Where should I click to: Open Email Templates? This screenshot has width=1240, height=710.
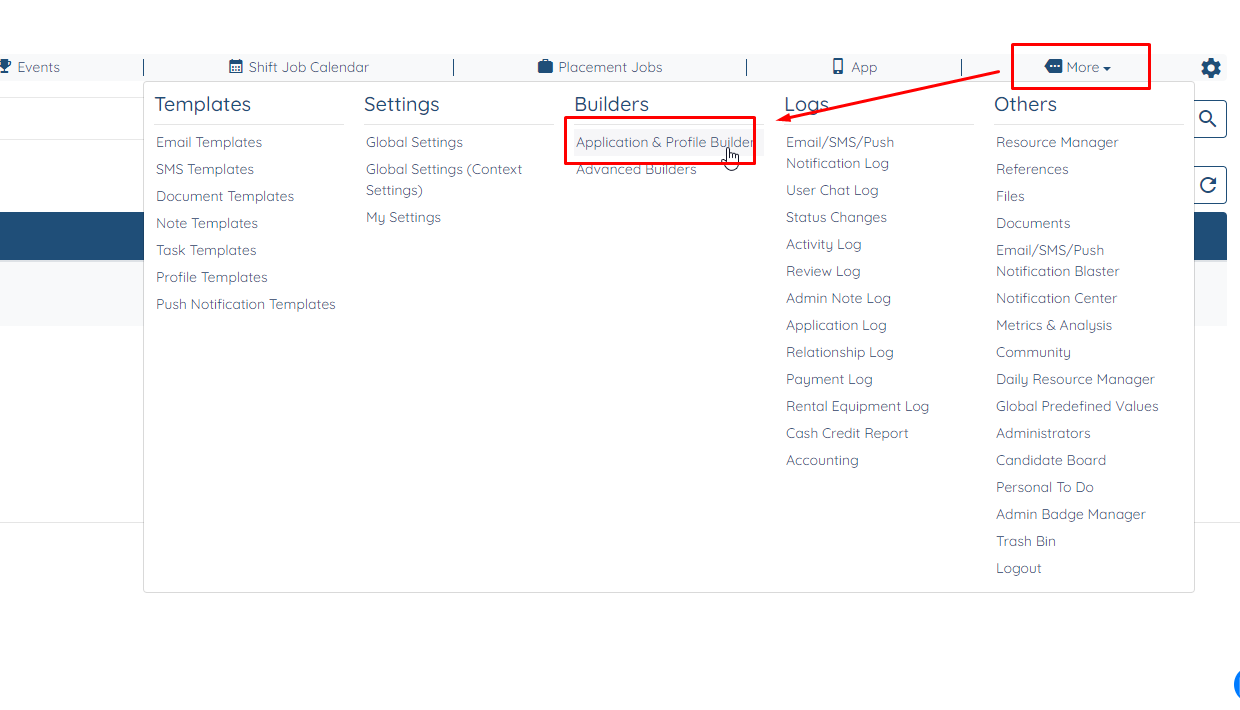click(x=209, y=142)
